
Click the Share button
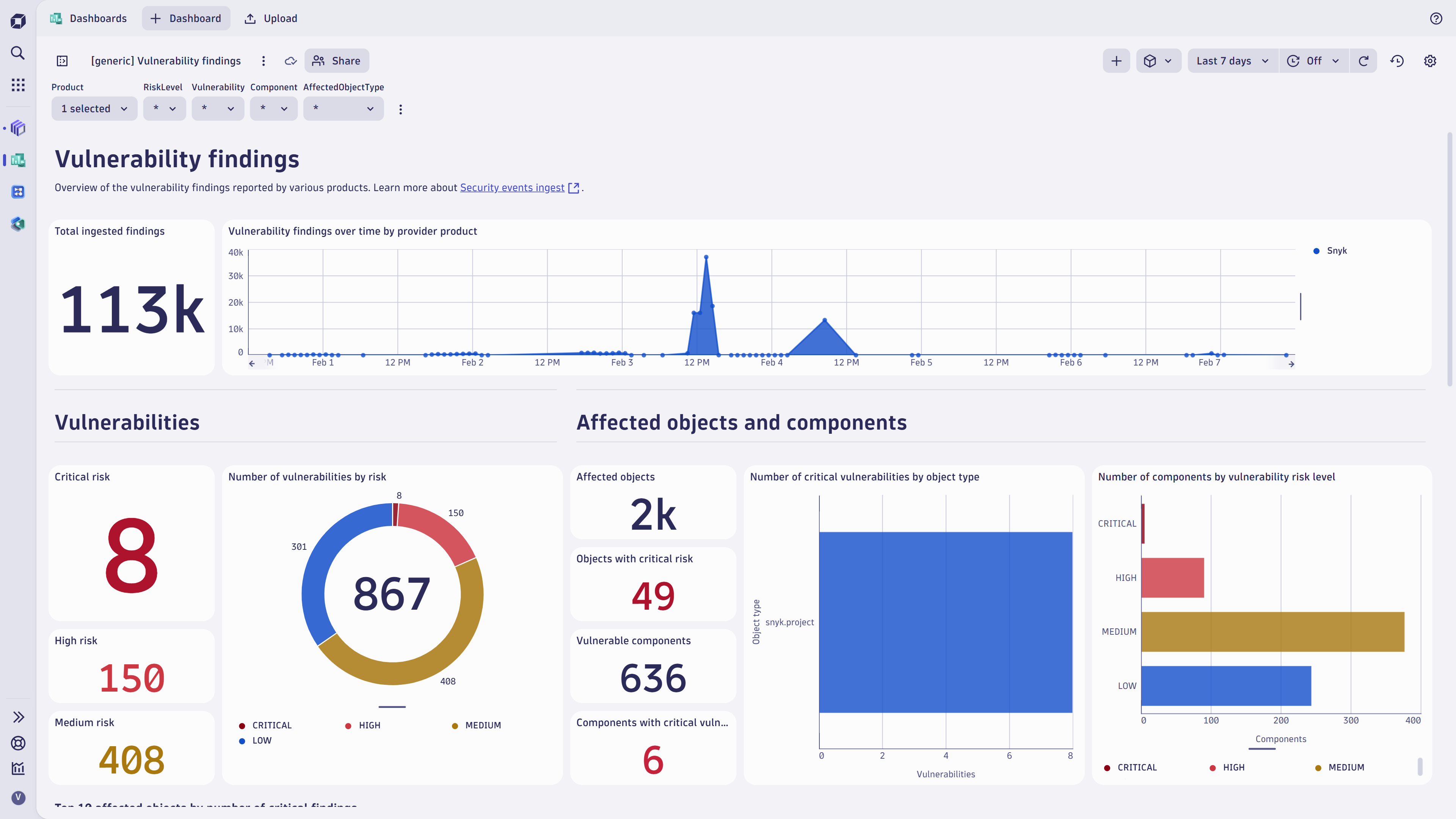tap(337, 61)
